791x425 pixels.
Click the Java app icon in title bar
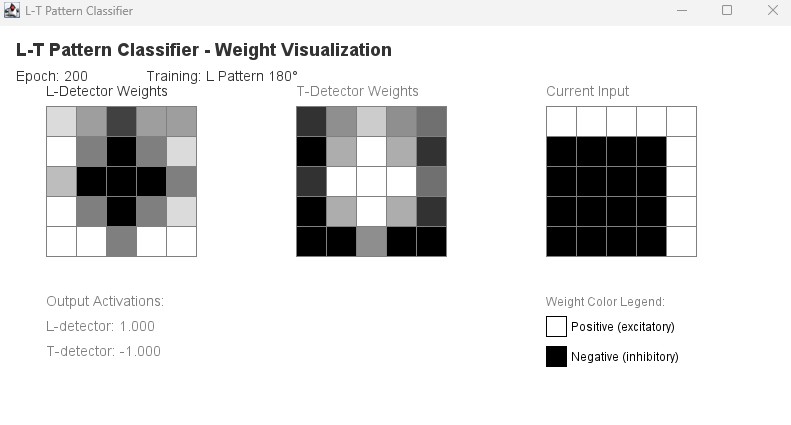[12, 11]
